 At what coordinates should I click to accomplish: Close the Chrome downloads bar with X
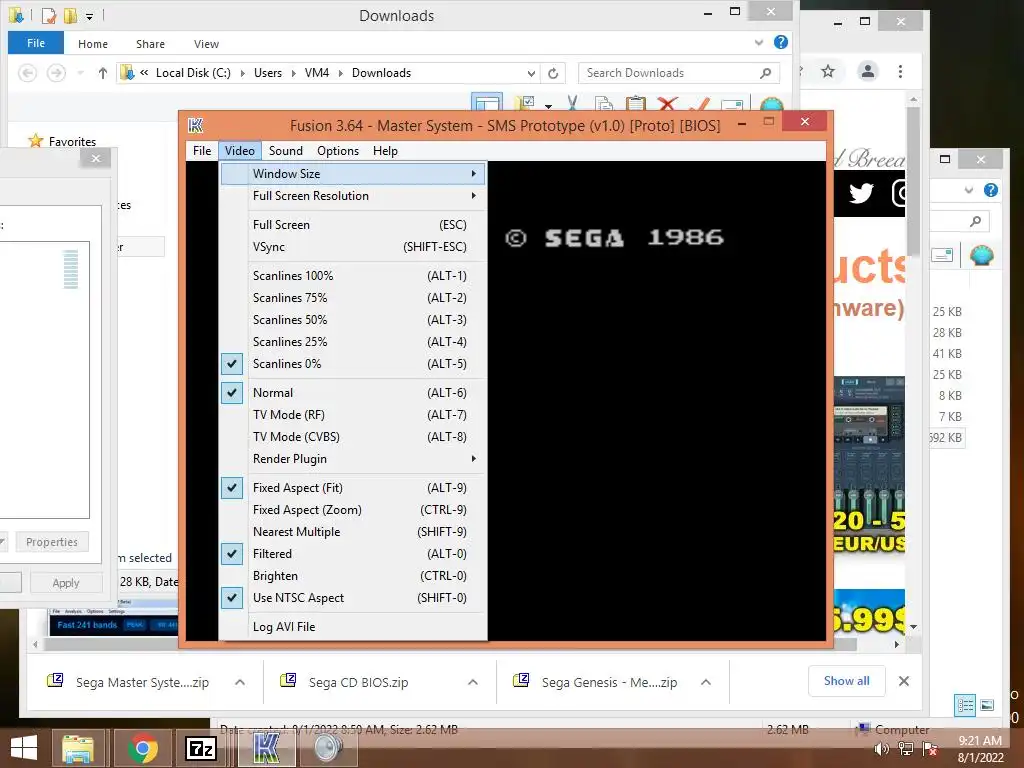click(904, 681)
